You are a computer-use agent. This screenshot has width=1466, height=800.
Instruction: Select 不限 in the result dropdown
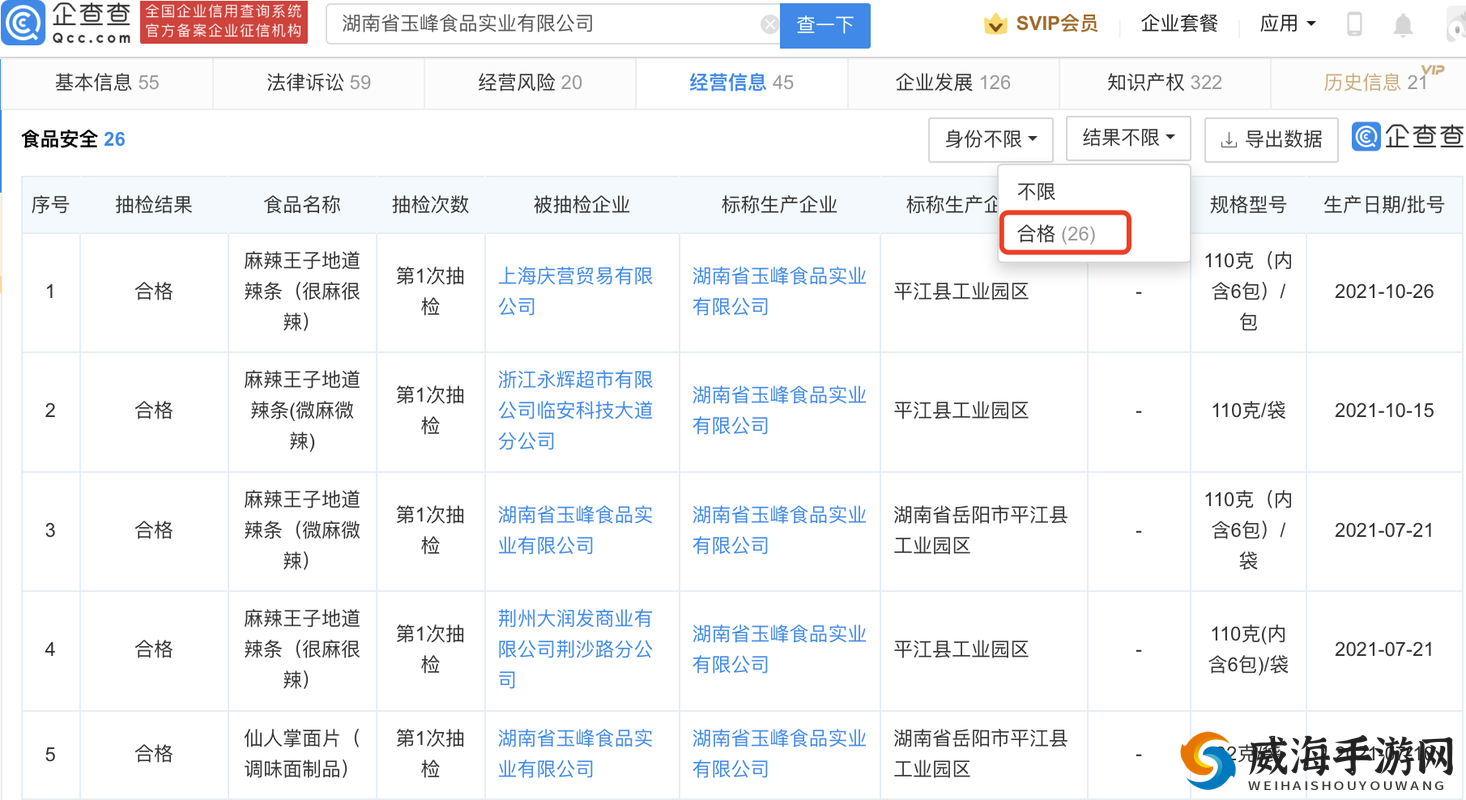(x=1036, y=191)
